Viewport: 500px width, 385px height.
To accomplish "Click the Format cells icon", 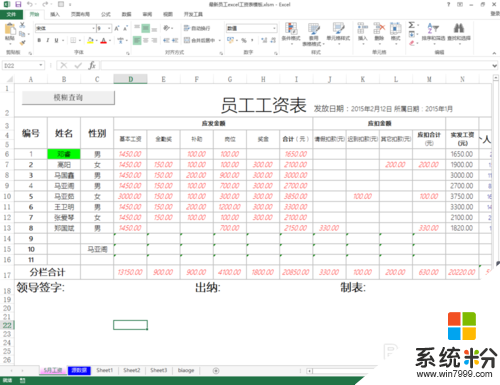I will point(396,28).
